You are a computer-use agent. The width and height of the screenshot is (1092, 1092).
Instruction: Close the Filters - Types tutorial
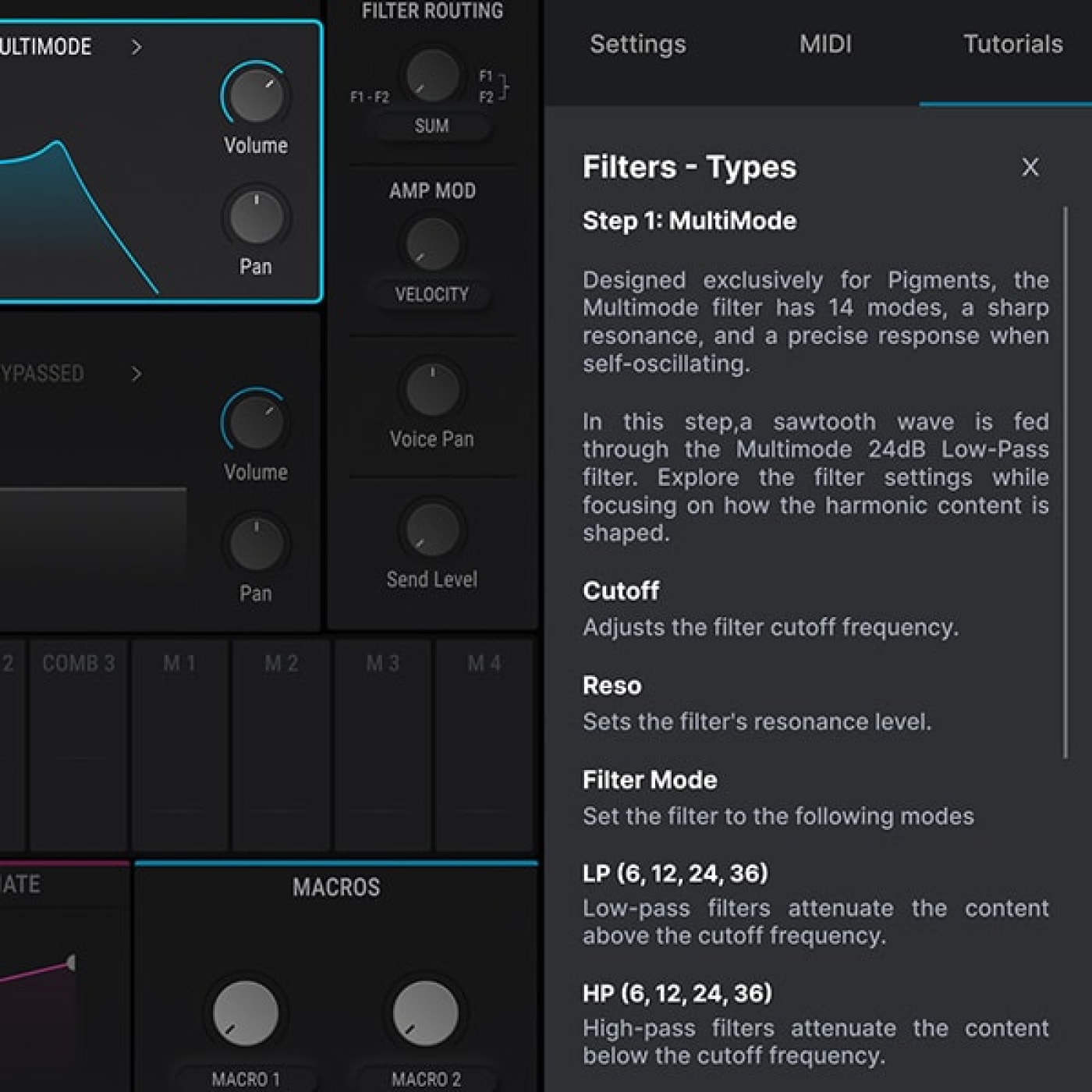pyautogui.click(x=1030, y=167)
